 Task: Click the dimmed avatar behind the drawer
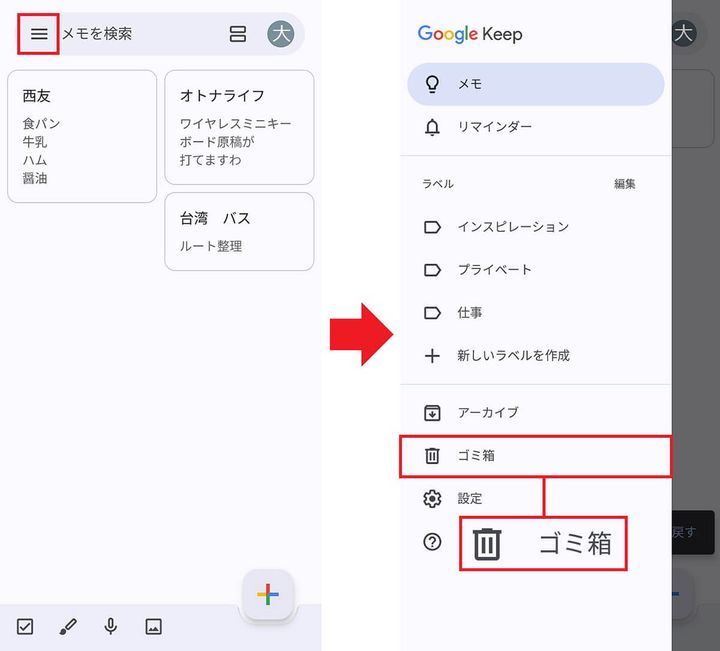[x=684, y=34]
